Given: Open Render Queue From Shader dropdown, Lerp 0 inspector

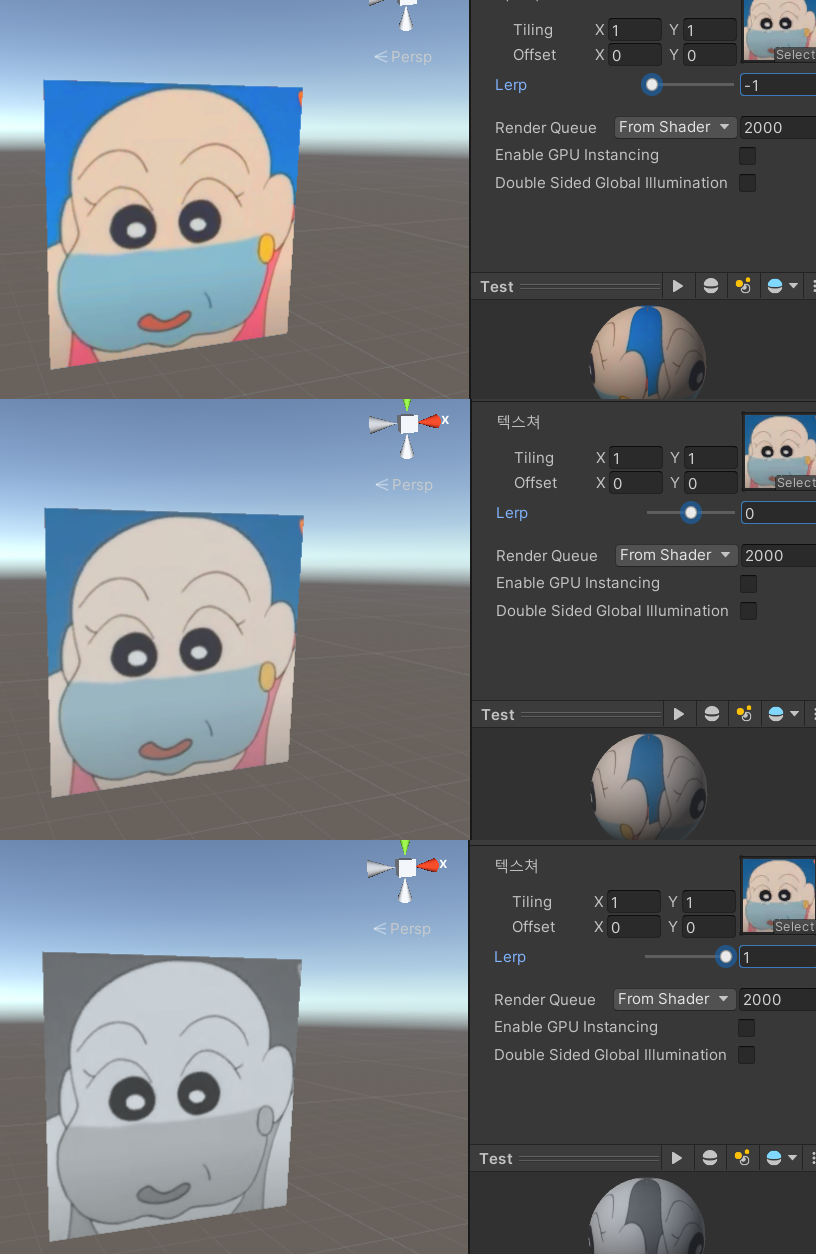Looking at the screenshot, I should pos(676,555).
